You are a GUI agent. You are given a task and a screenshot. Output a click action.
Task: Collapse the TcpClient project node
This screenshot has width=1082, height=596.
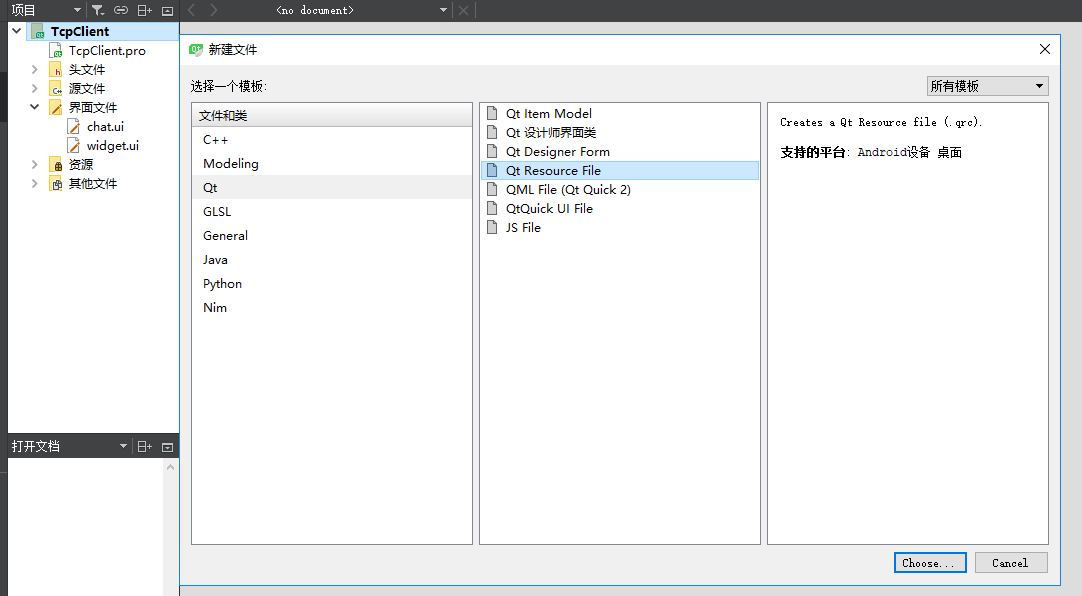[x=17, y=31]
